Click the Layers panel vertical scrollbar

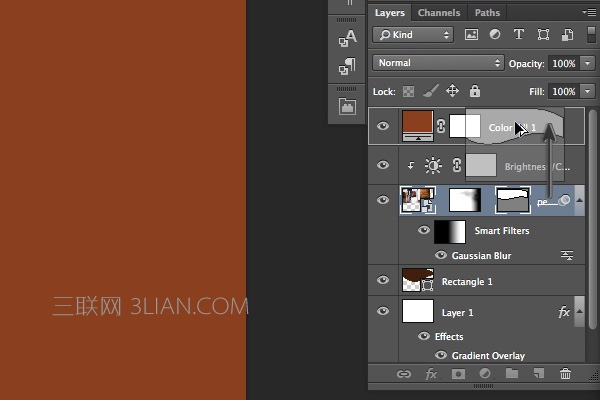click(x=593, y=219)
